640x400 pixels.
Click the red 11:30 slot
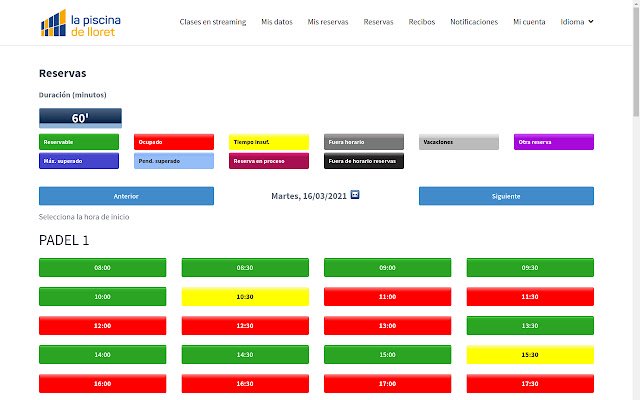coord(530,297)
